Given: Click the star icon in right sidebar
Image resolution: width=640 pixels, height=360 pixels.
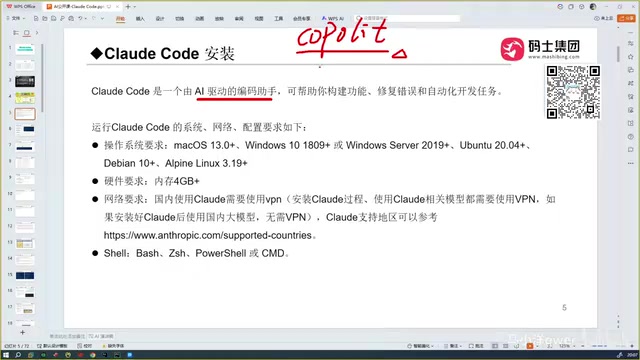Looking at the screenshot, I should pyautogui.click(x=631, y=57).
